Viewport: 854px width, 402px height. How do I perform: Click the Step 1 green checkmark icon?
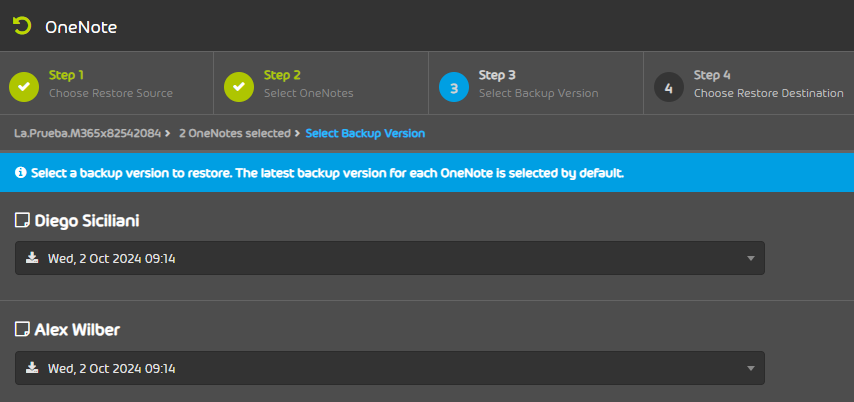(24, 87)
